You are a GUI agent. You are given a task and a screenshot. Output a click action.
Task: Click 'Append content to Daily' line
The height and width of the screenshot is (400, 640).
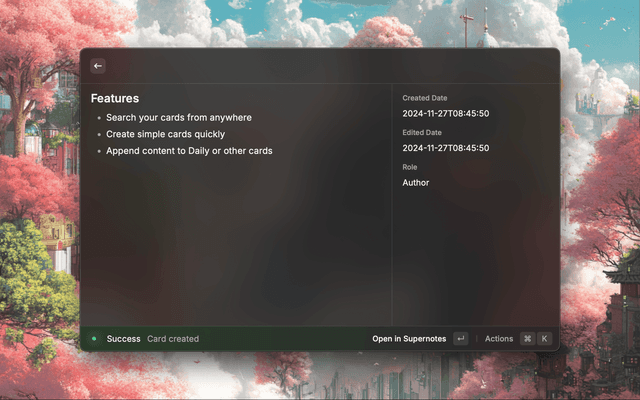coord(189,151)
